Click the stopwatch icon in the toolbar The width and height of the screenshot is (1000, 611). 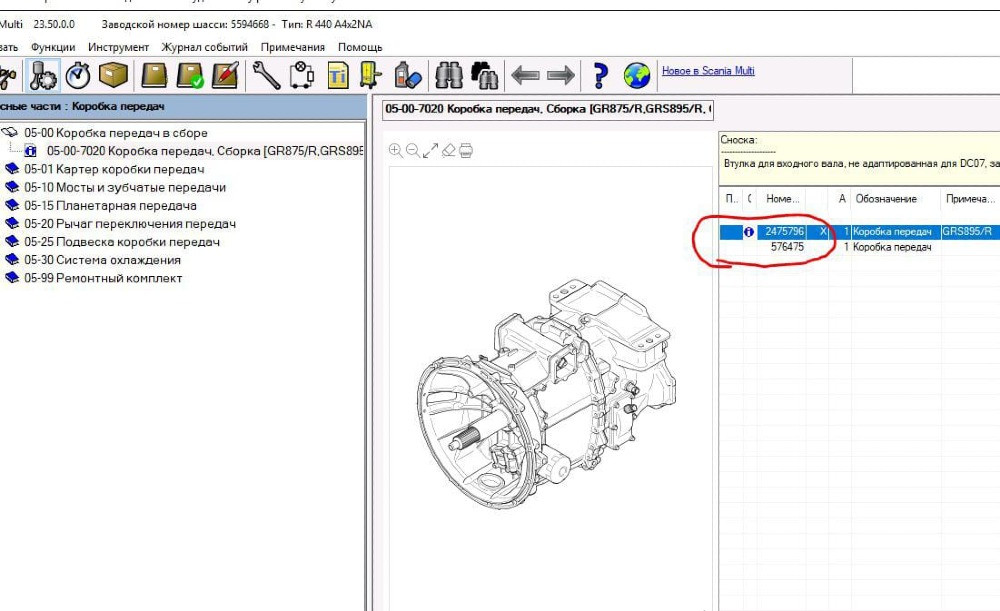[x=79, y=75]
